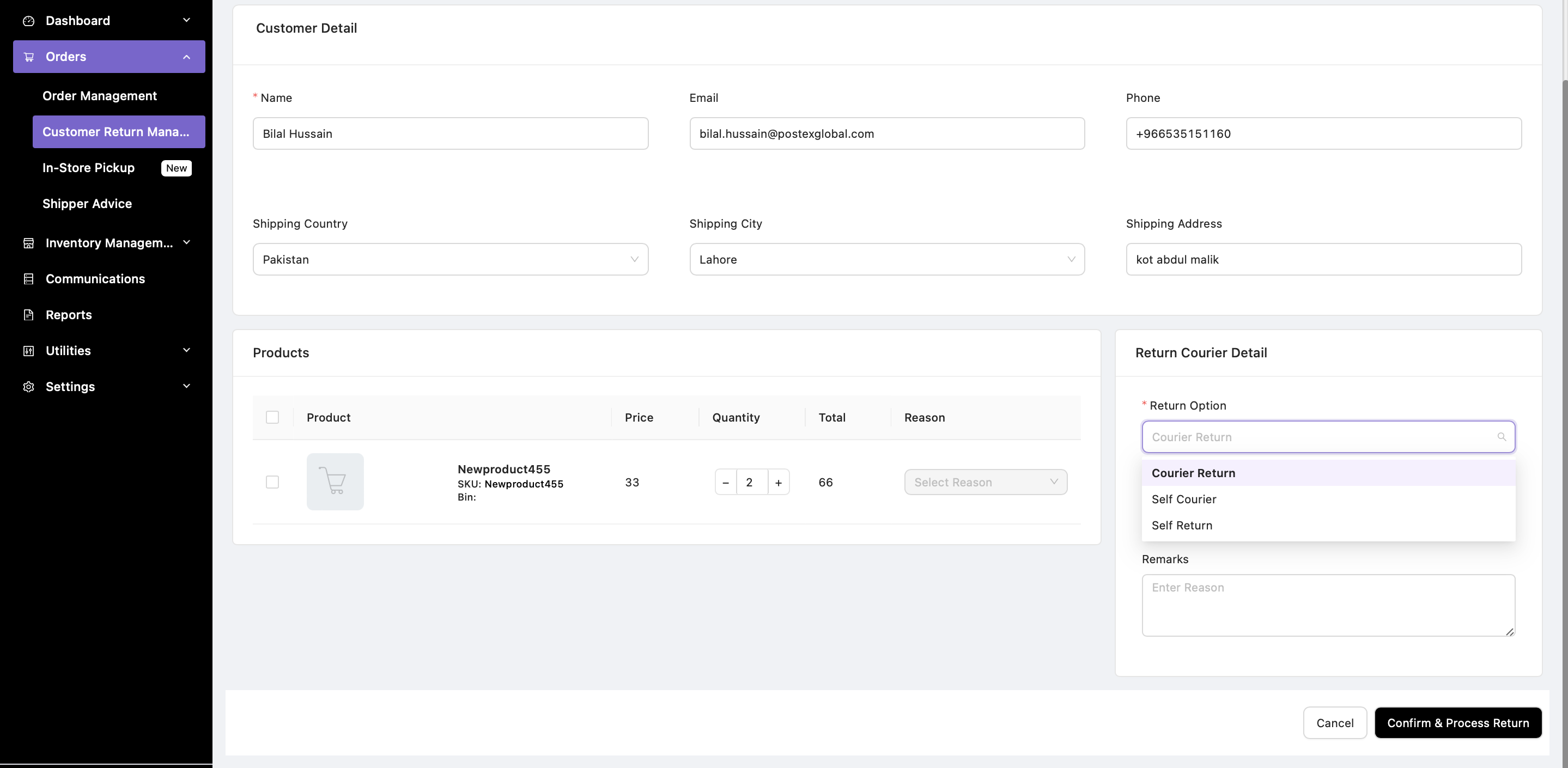This screenshot has width=1568, height=768.
Task: Click the Orders cart icon in sidebar
Action: [29, 57]
